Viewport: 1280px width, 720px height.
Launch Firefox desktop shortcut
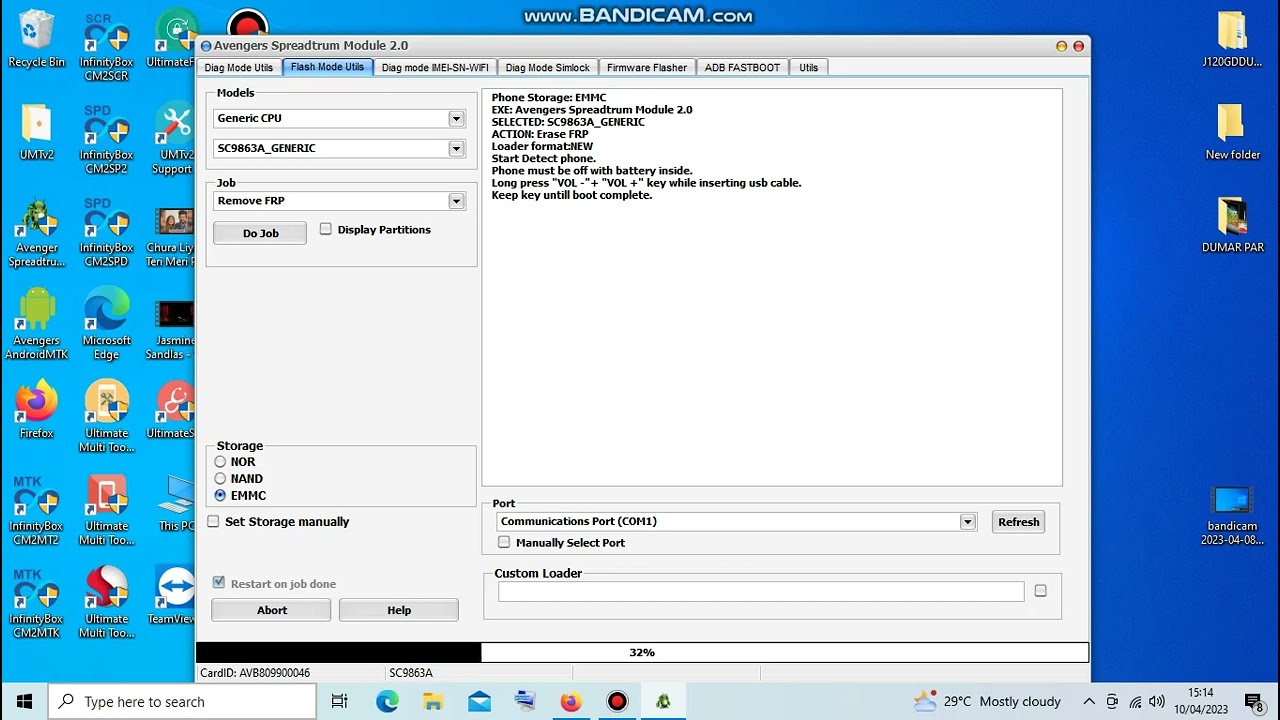pos(36,410)
